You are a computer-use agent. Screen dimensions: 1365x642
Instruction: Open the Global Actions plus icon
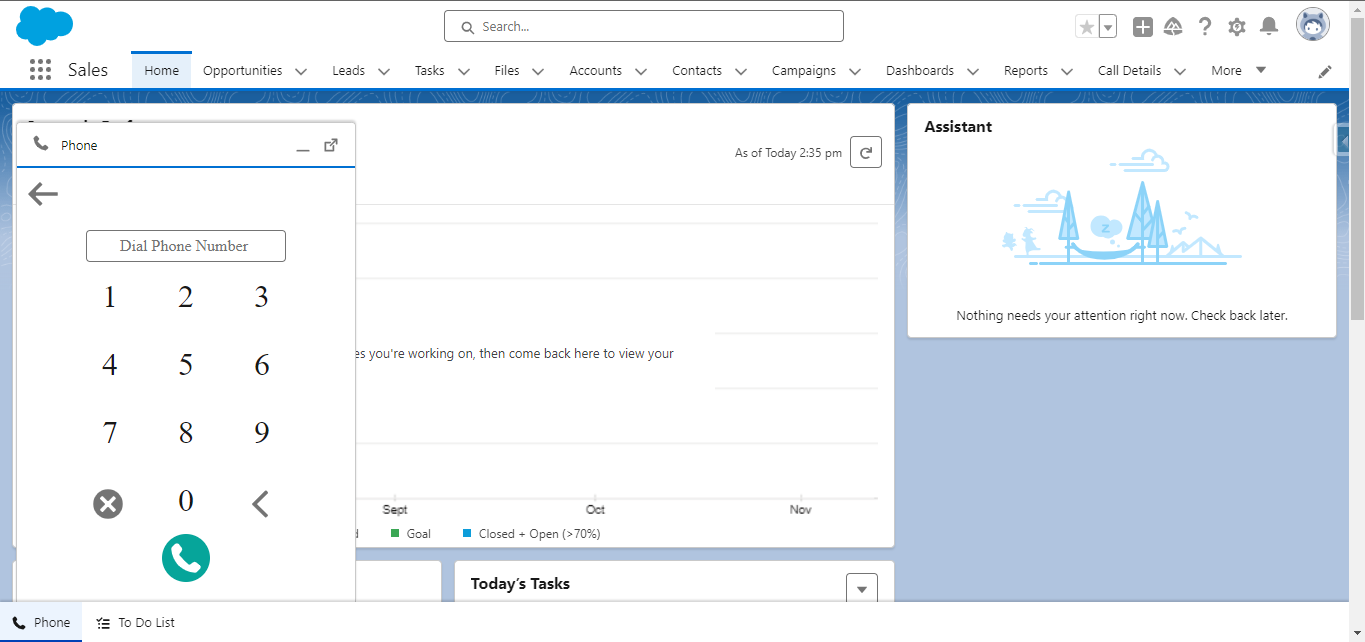coord(1143,27)
